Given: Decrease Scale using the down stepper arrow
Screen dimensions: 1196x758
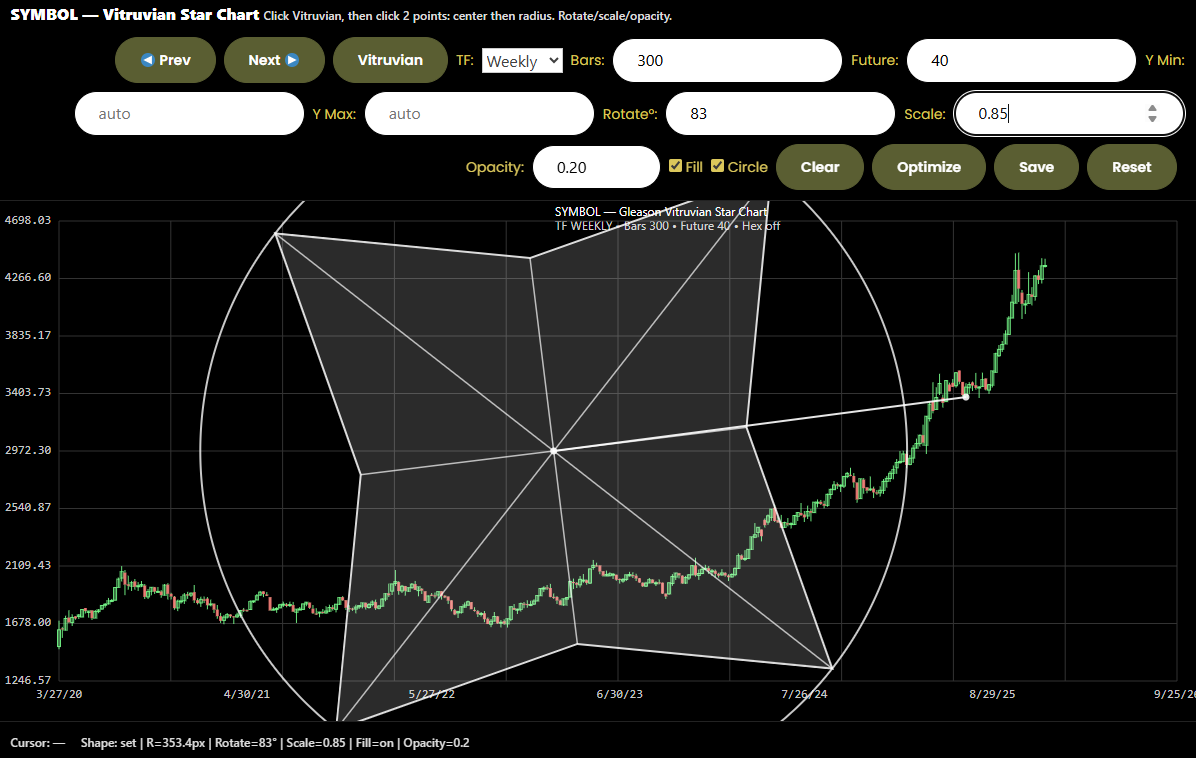Looking at the screenshot, I should point(1152,119).
